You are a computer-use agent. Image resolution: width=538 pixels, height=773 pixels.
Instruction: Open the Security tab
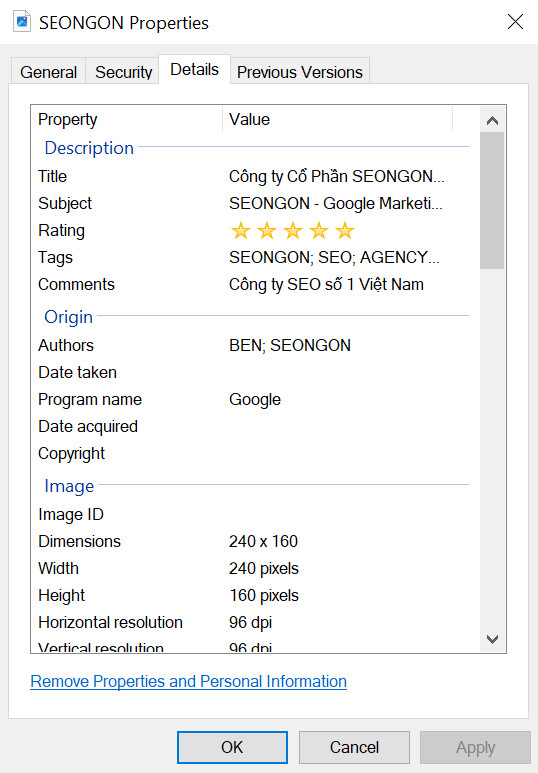click(123, 72)
